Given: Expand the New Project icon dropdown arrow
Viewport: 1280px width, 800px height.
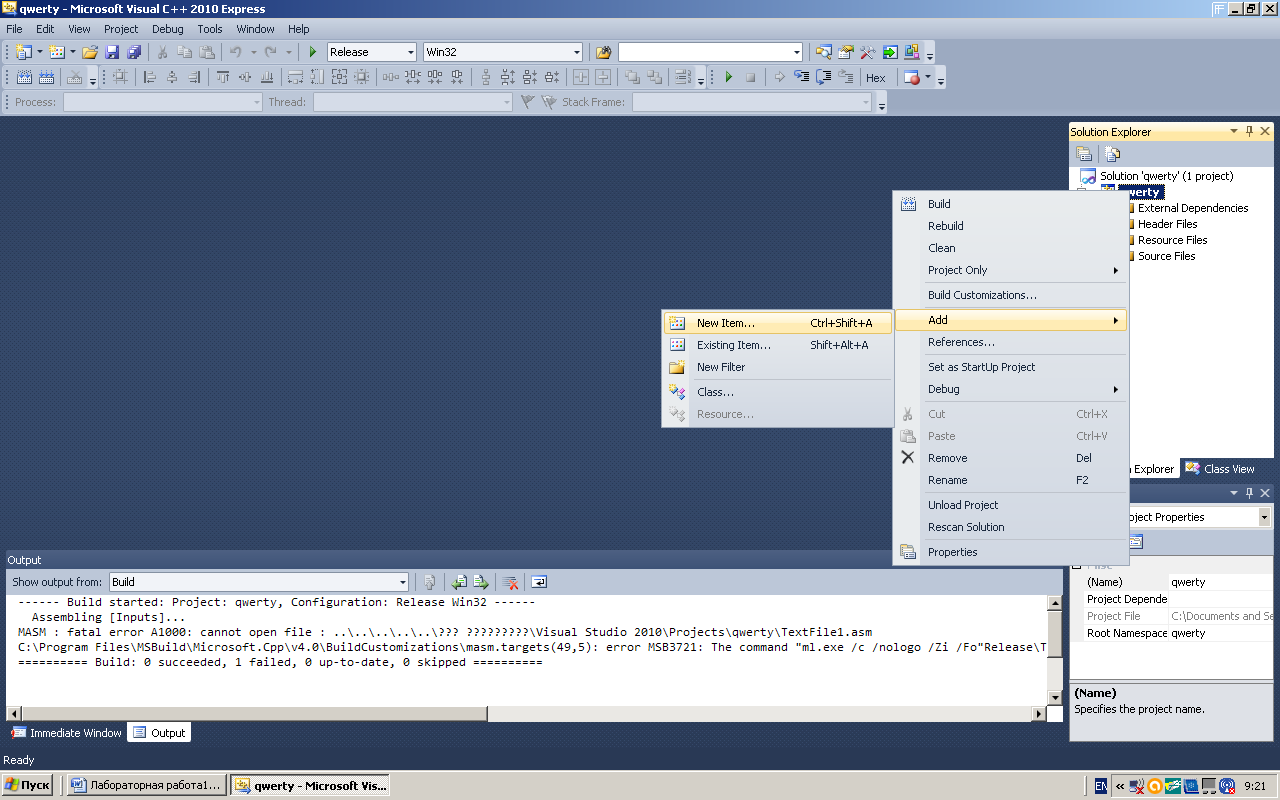Looking at the screenshot, I should [40, 52].
